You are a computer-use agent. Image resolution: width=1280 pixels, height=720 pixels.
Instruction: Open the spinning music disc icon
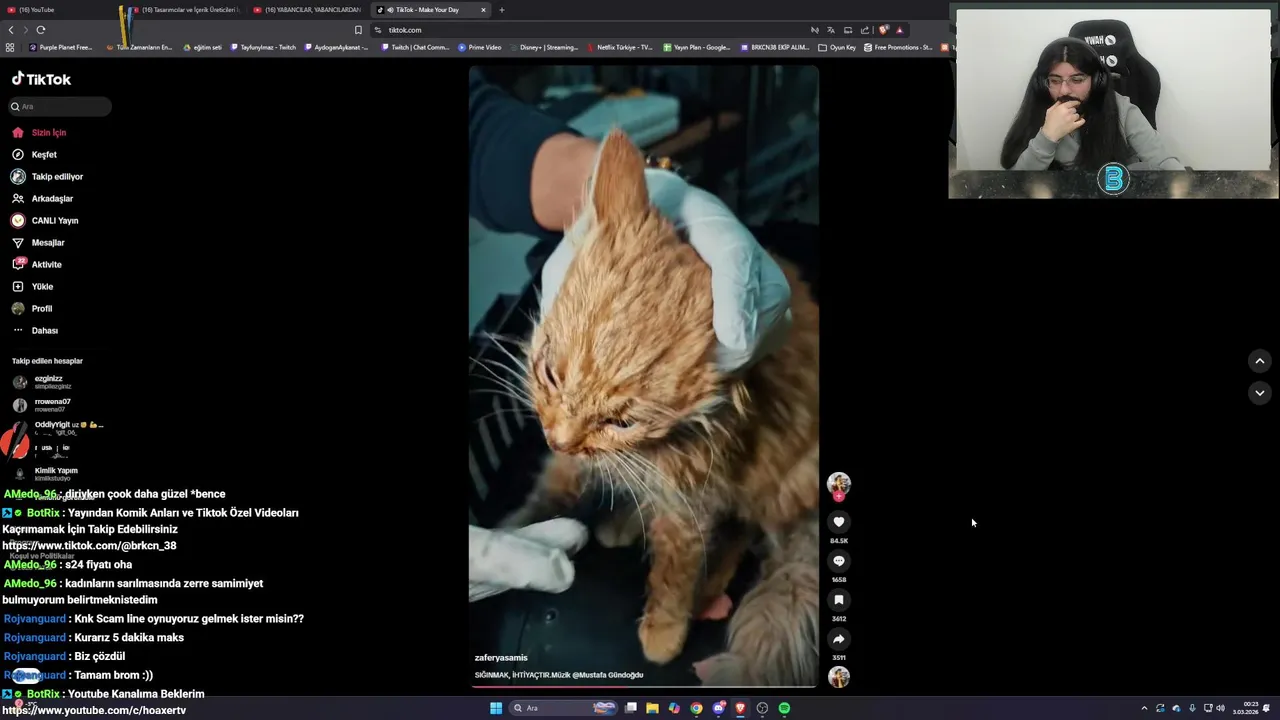pos(839,677)
